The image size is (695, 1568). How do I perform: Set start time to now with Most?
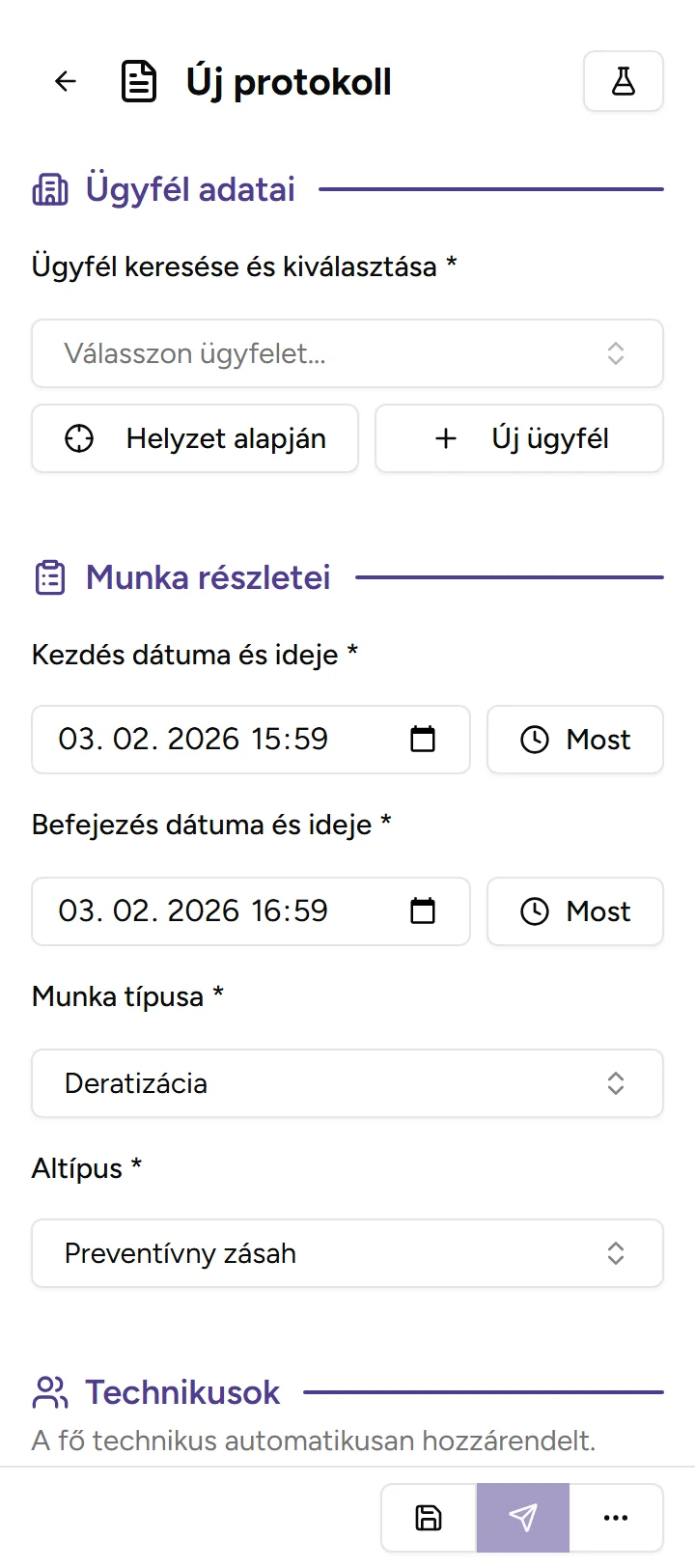click(x=575, y=740)
